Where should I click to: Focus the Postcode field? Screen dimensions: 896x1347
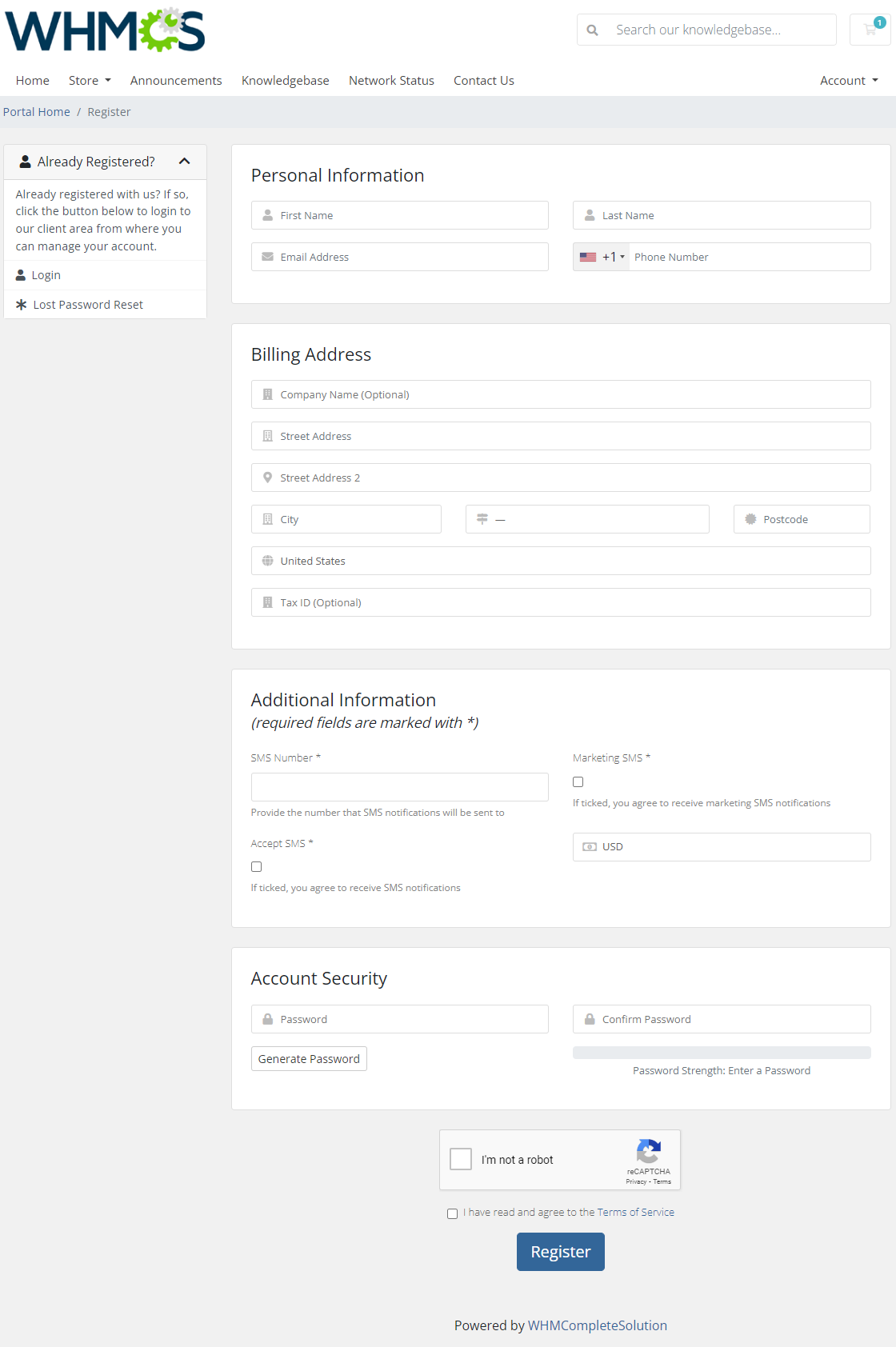(802, 519)
